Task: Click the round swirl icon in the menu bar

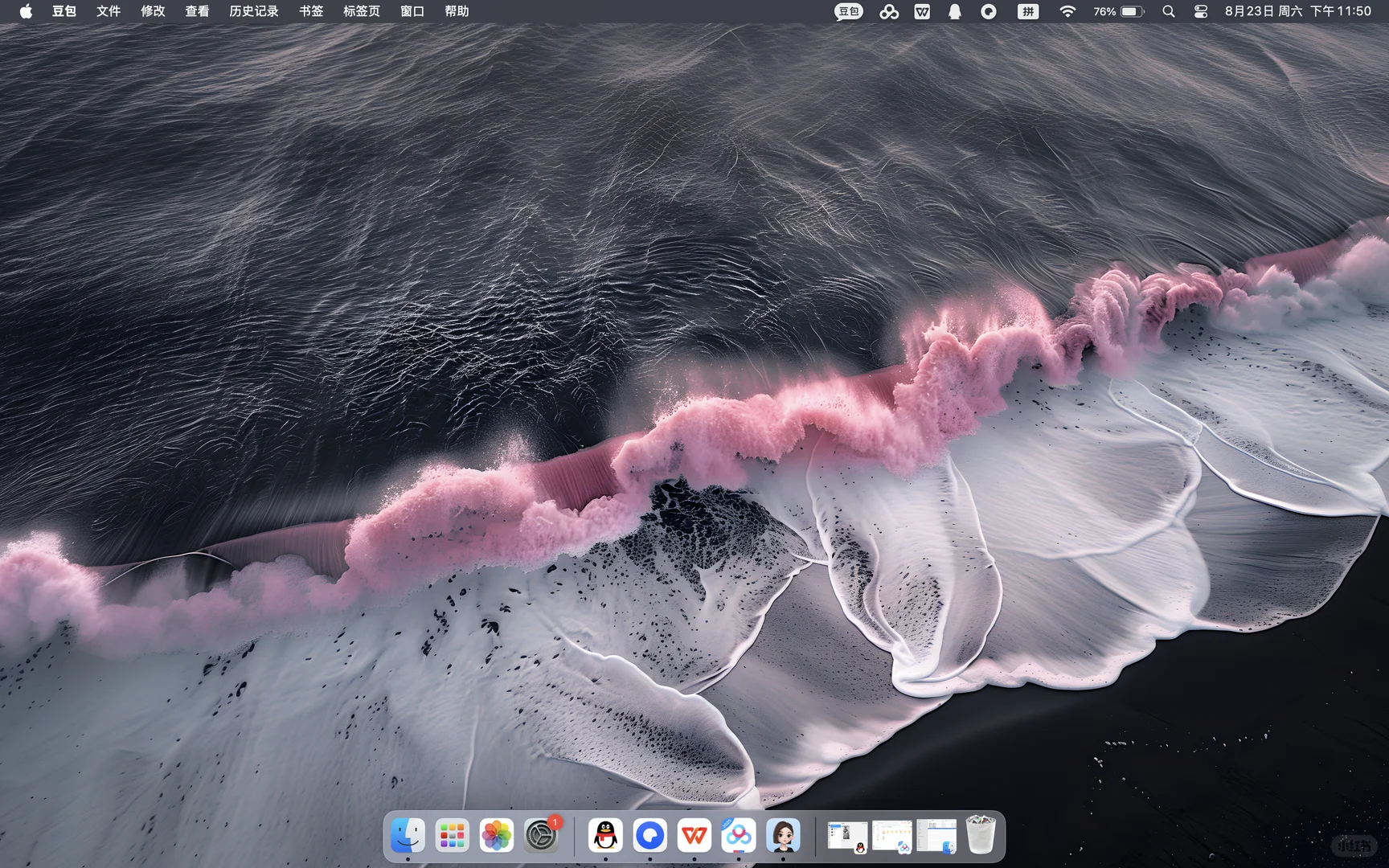Action: (989, 11)
